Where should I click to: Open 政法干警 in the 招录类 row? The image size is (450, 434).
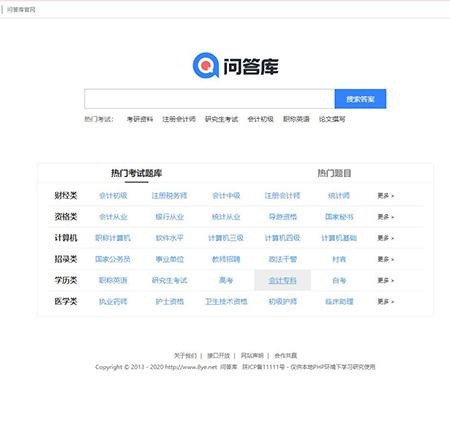point(282,259)
